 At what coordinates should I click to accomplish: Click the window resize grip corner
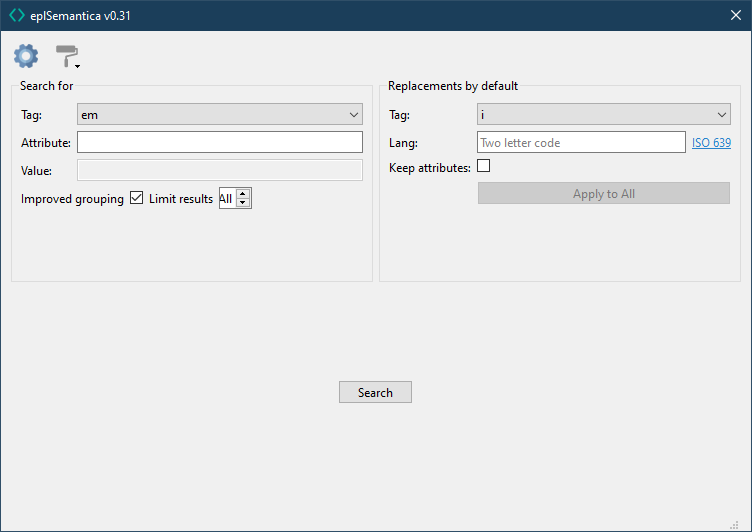(x=734, y=525)
